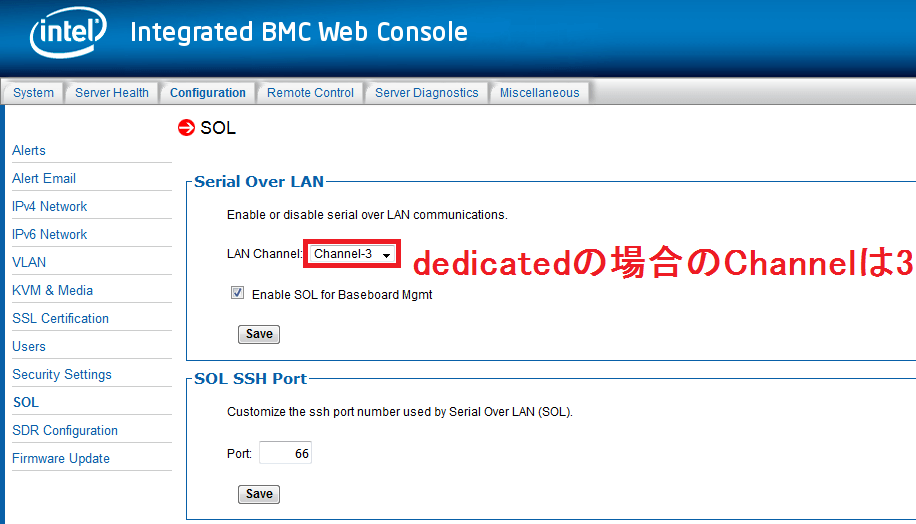Screen dimensions: 916x524
Task: Click the red SOL arrow icon
Action: tap(186, 127)
